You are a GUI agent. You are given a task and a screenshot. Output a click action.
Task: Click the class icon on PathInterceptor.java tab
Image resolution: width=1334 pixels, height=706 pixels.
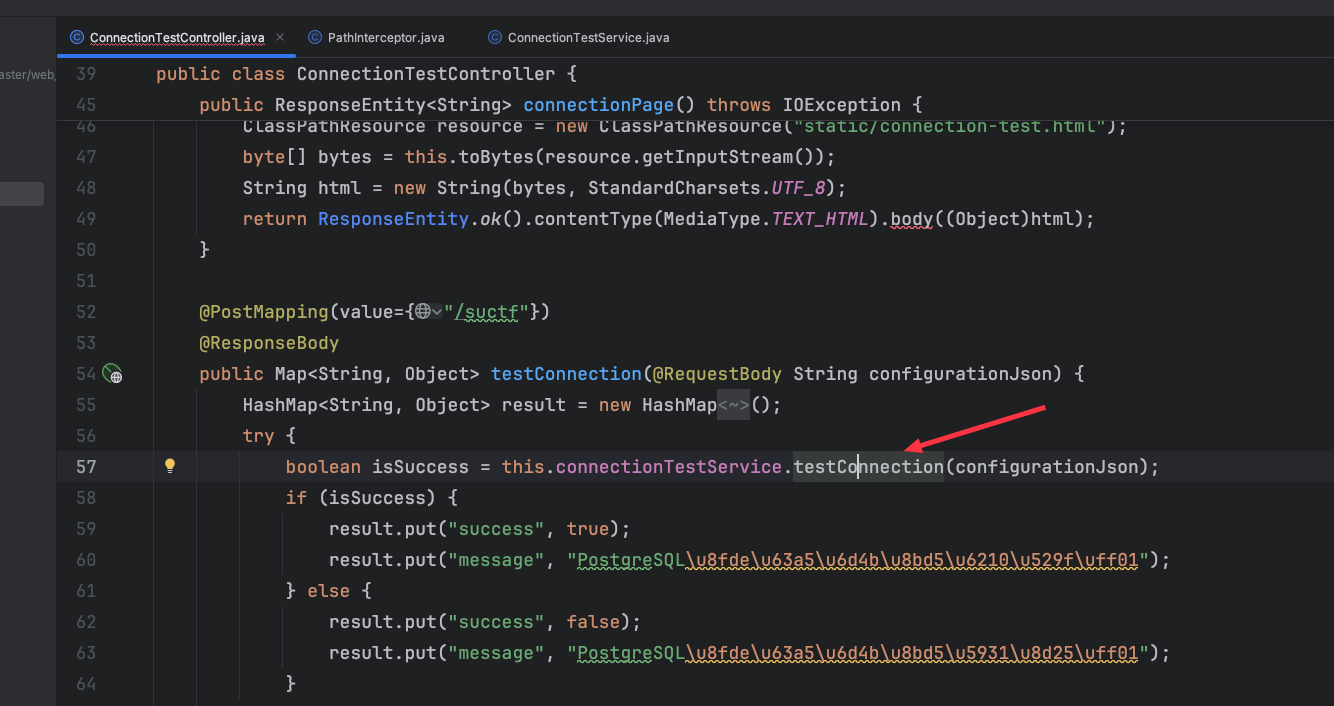[x=315, y=38]
